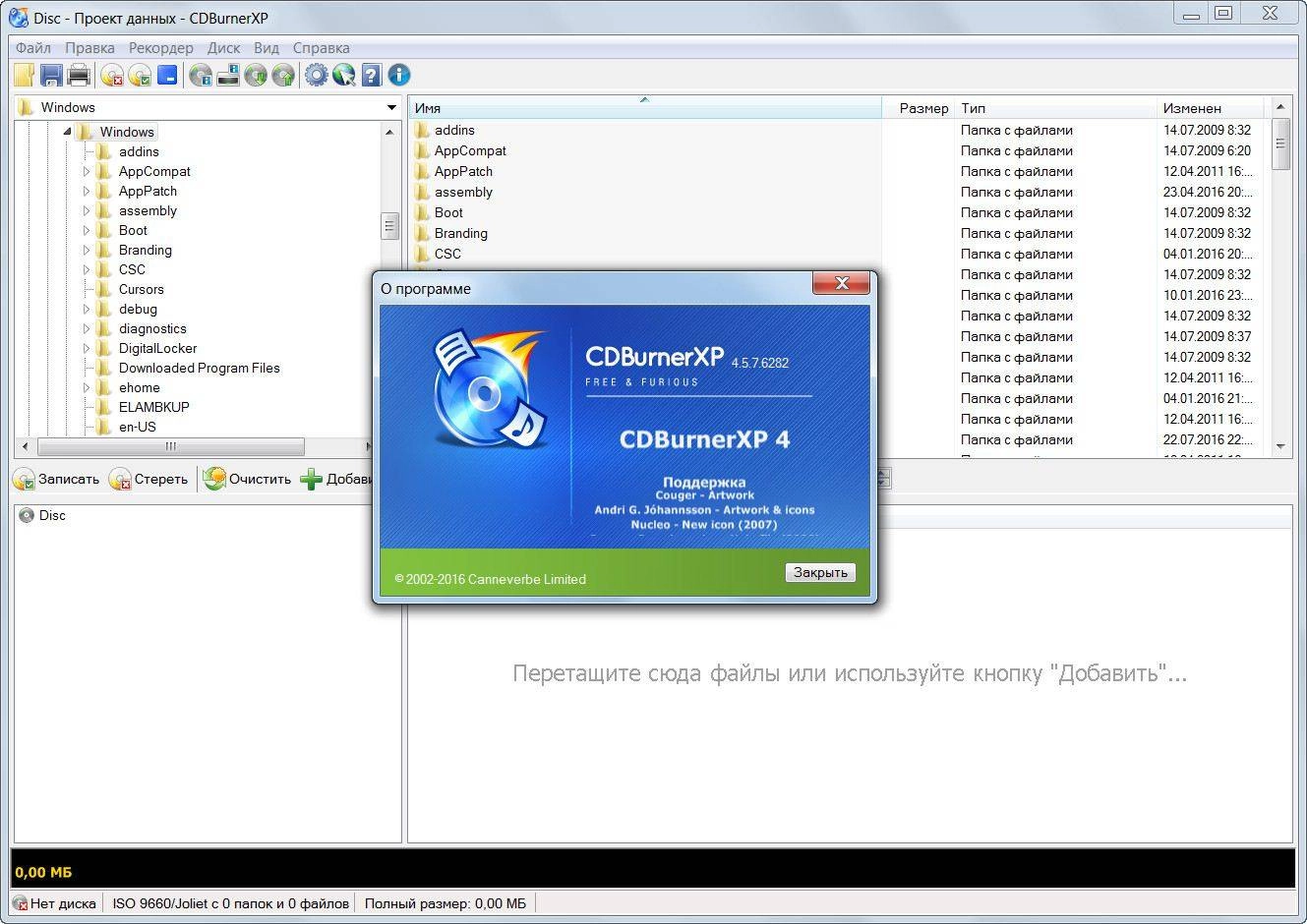This screenshot has height=924, width=1307.
Task: Open the Диск menu
Action: pyautogui.click(x=223, y=47)
